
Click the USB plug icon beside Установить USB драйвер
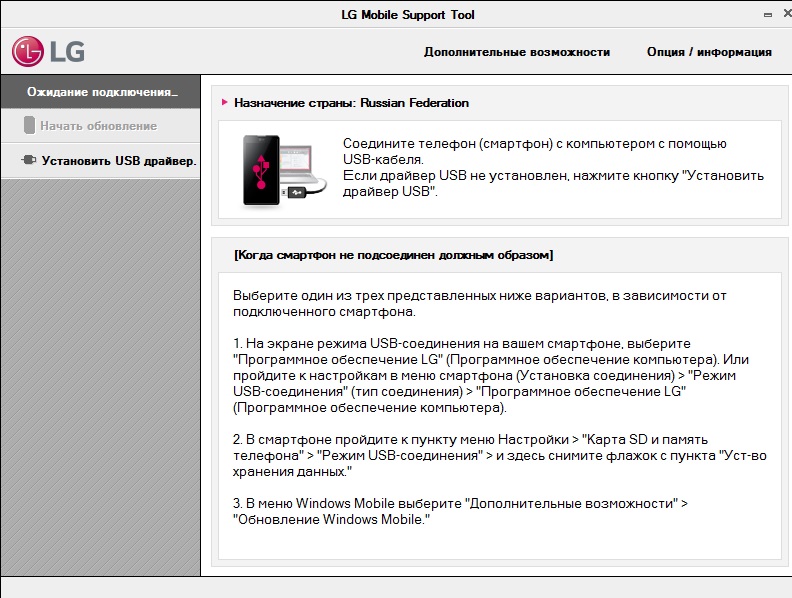[x=29, y=160]
